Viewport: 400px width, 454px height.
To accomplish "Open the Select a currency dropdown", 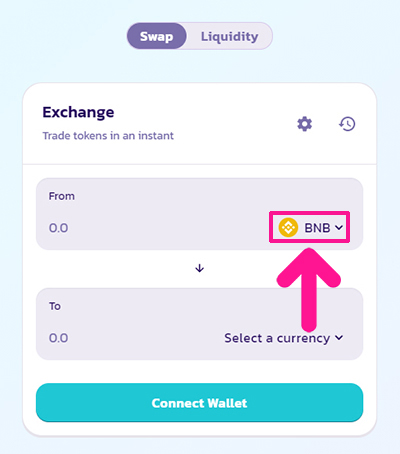I will point(284,338).
